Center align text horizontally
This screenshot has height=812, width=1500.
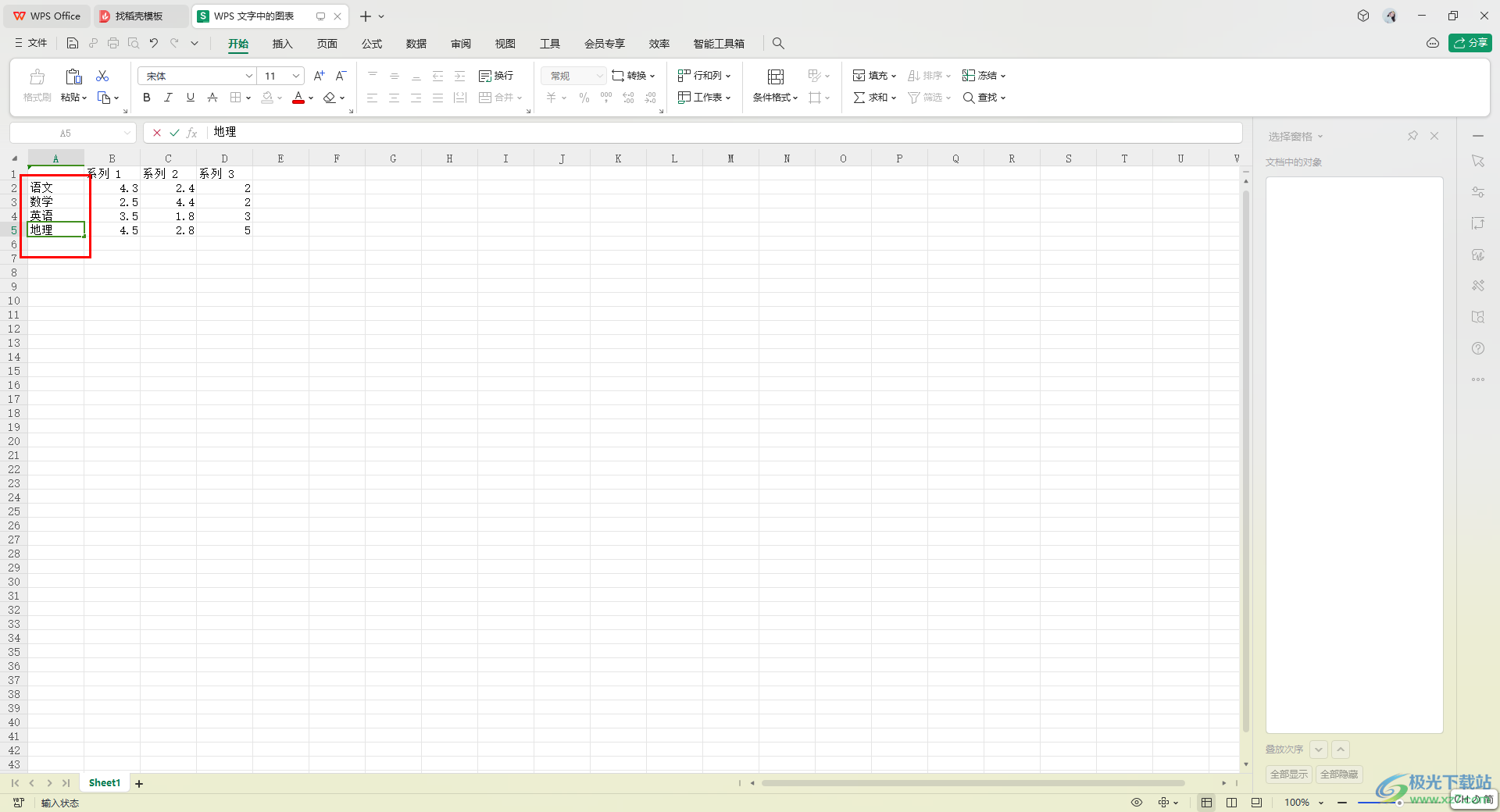[395, 98]
